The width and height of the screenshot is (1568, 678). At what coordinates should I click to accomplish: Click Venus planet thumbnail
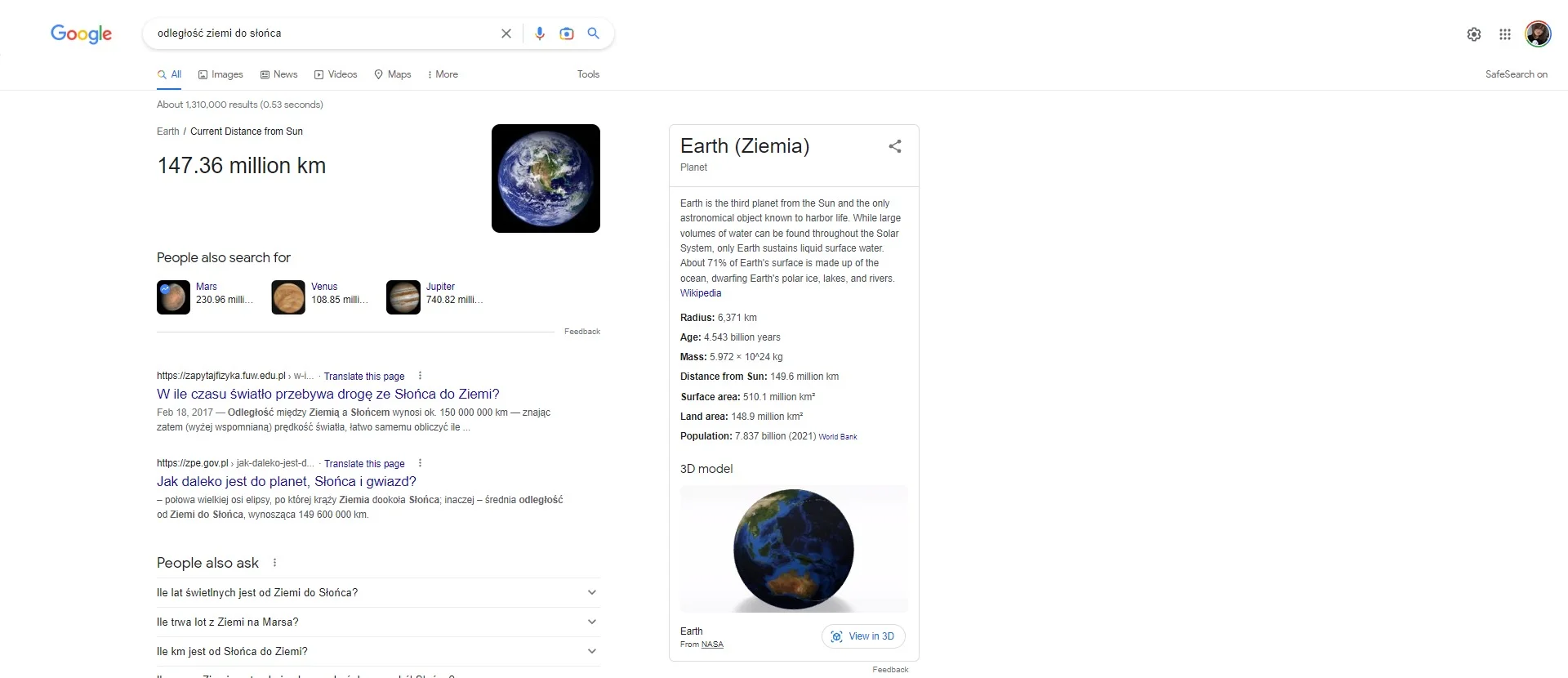point(288,297)
